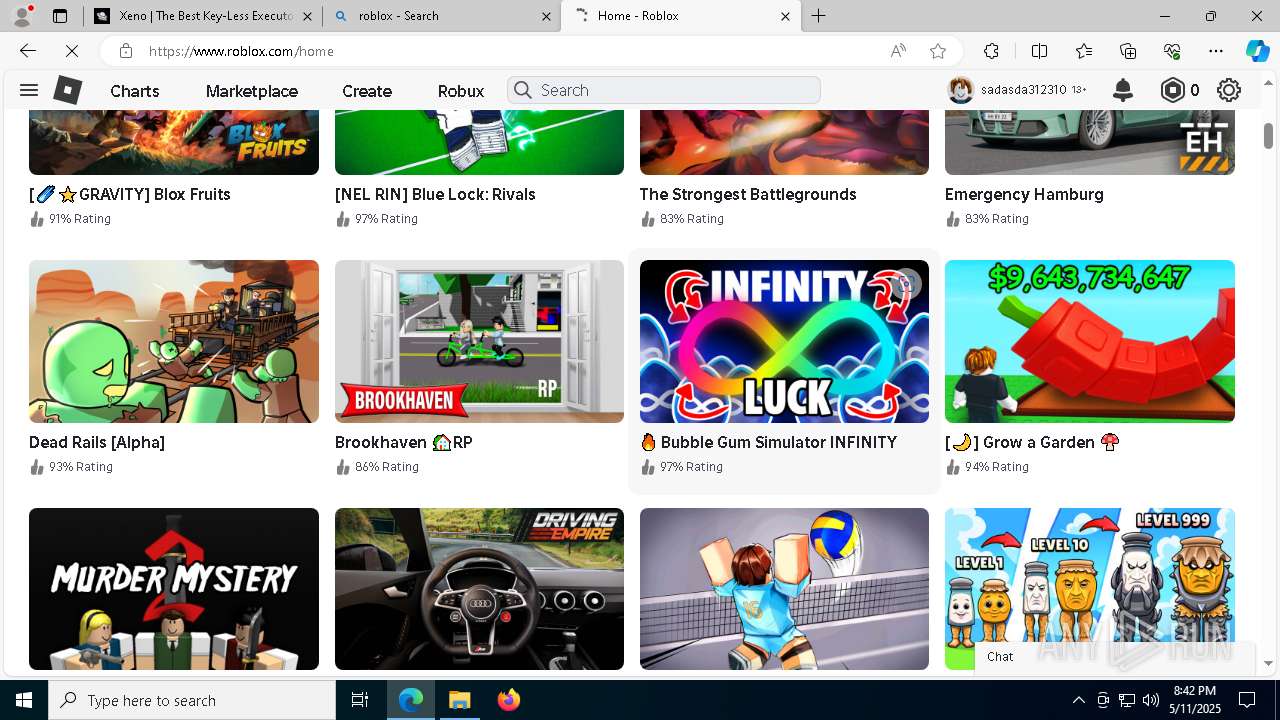Click the Blue Lock: Rivals title
This screenshot has width=1280, height=720.
tap(435, 194)
